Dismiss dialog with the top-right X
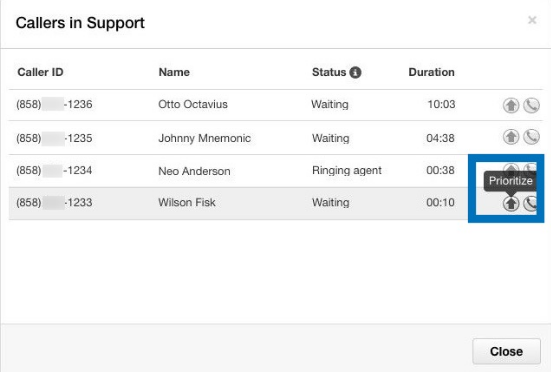The image size is (551, 372). 532,20
